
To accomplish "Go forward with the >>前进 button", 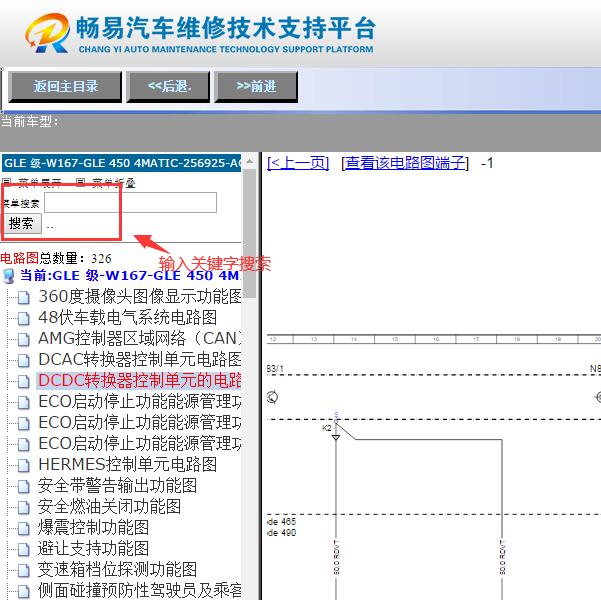I will (256, 87).
